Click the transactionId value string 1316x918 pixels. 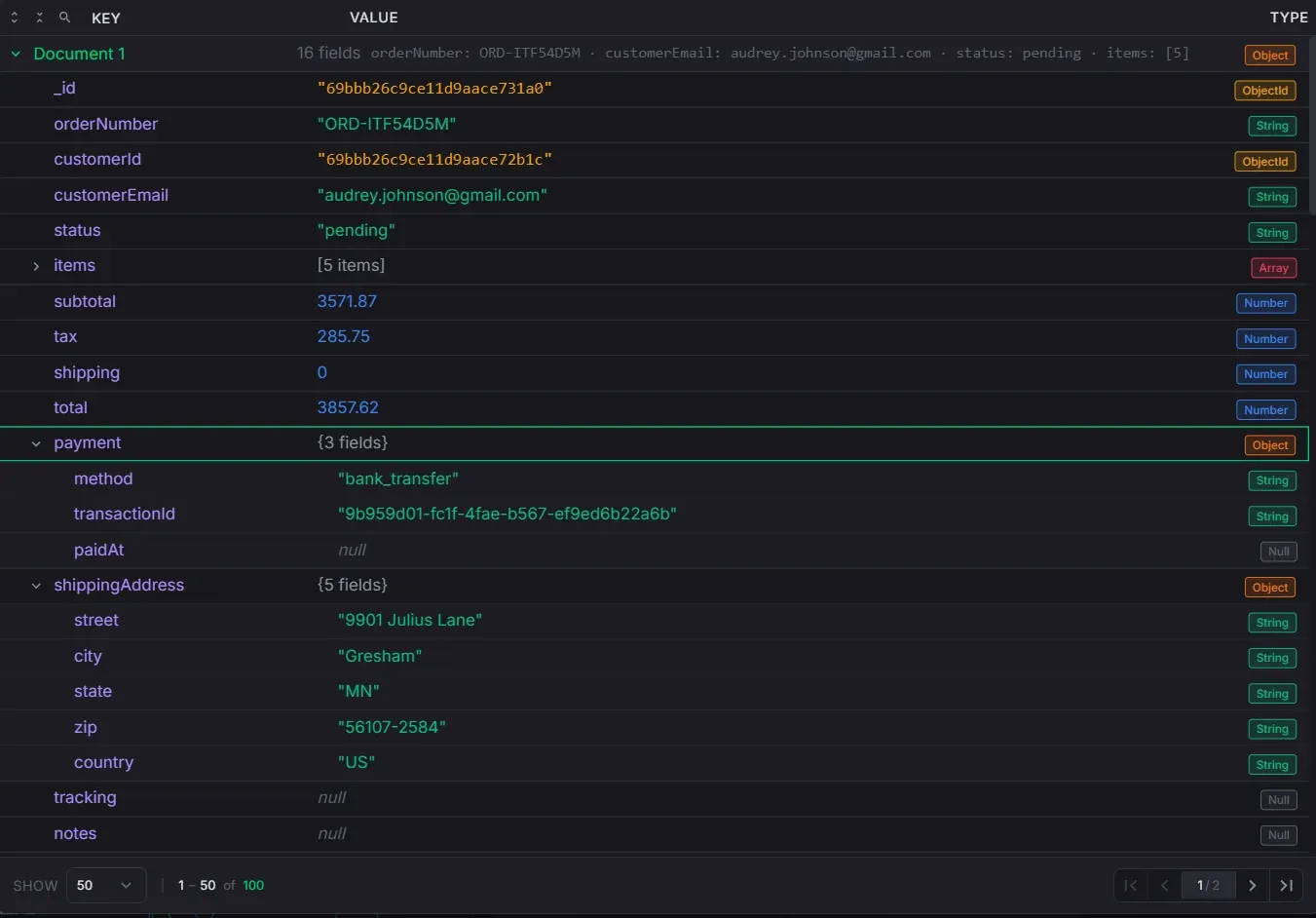507,514
